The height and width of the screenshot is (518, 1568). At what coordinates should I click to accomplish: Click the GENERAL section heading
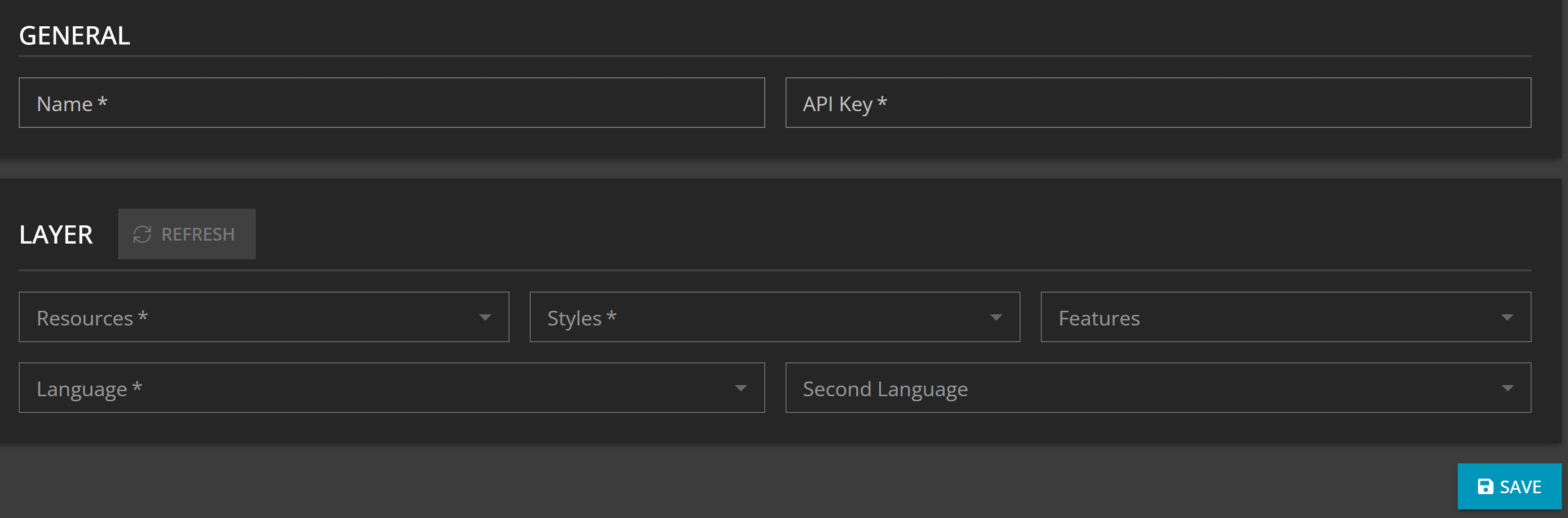tap(74, 36)
